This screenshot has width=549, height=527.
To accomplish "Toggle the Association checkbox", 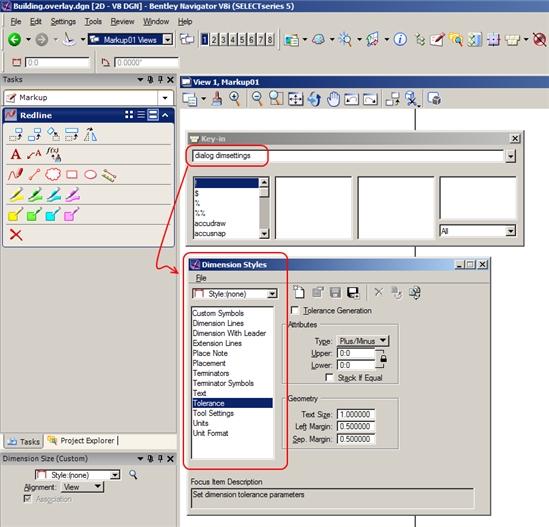I will (27, 498).
